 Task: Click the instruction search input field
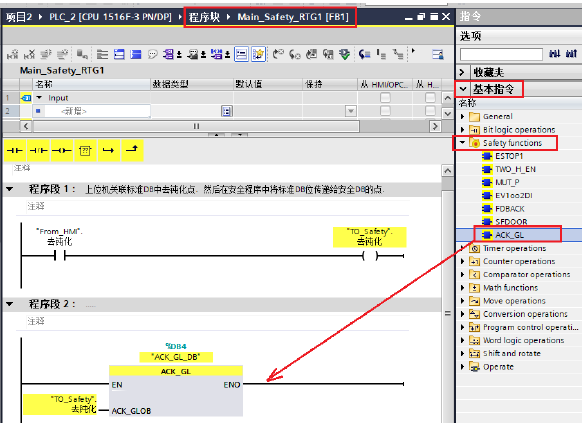click(x=501, y=54)
